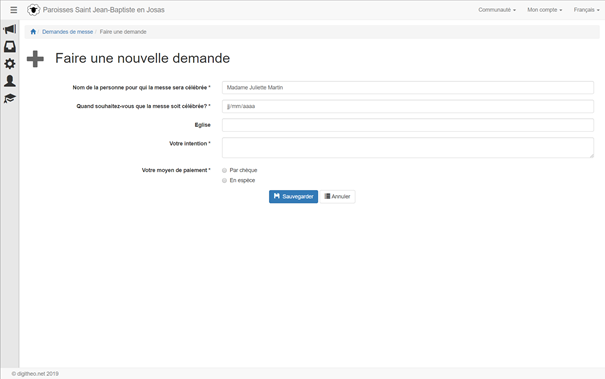
Task: Focus the person name input field
Action: pyautogui.click(x=408, y=88)
